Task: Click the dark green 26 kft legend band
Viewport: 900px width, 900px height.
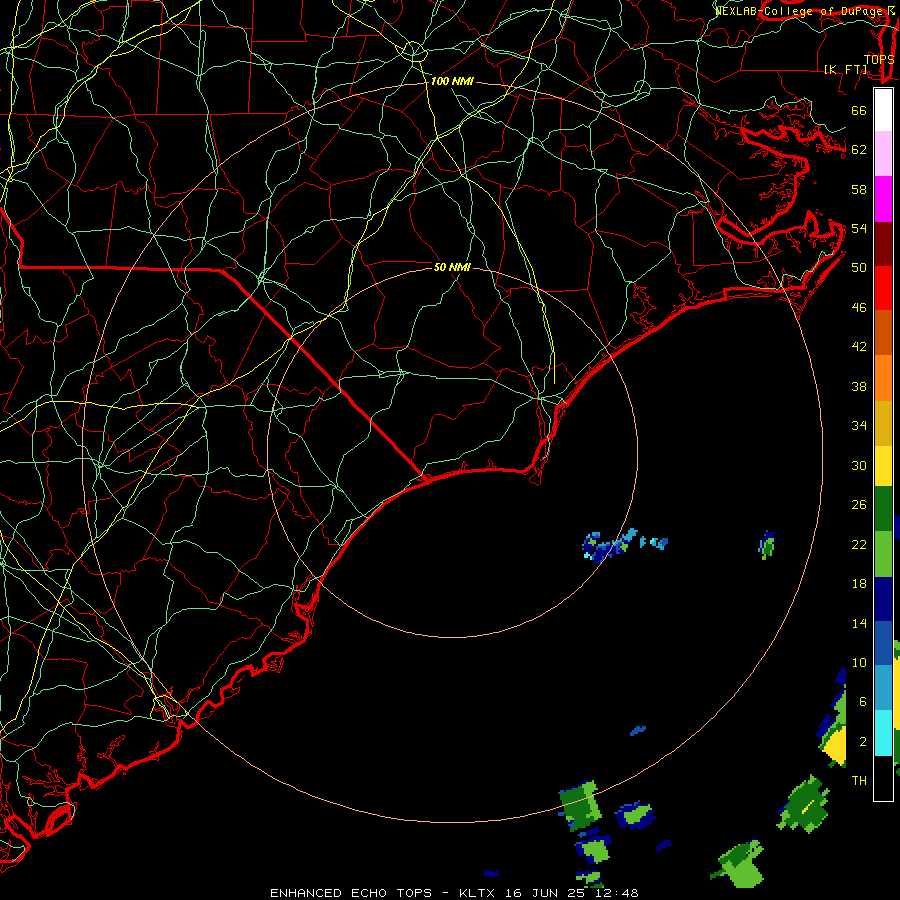Action: 883,509
